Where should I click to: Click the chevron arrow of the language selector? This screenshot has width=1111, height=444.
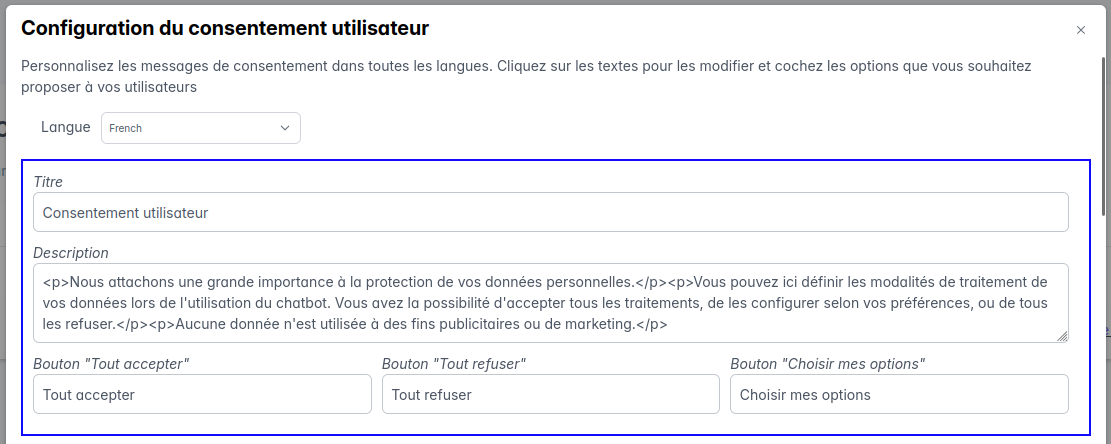point(285,128)
